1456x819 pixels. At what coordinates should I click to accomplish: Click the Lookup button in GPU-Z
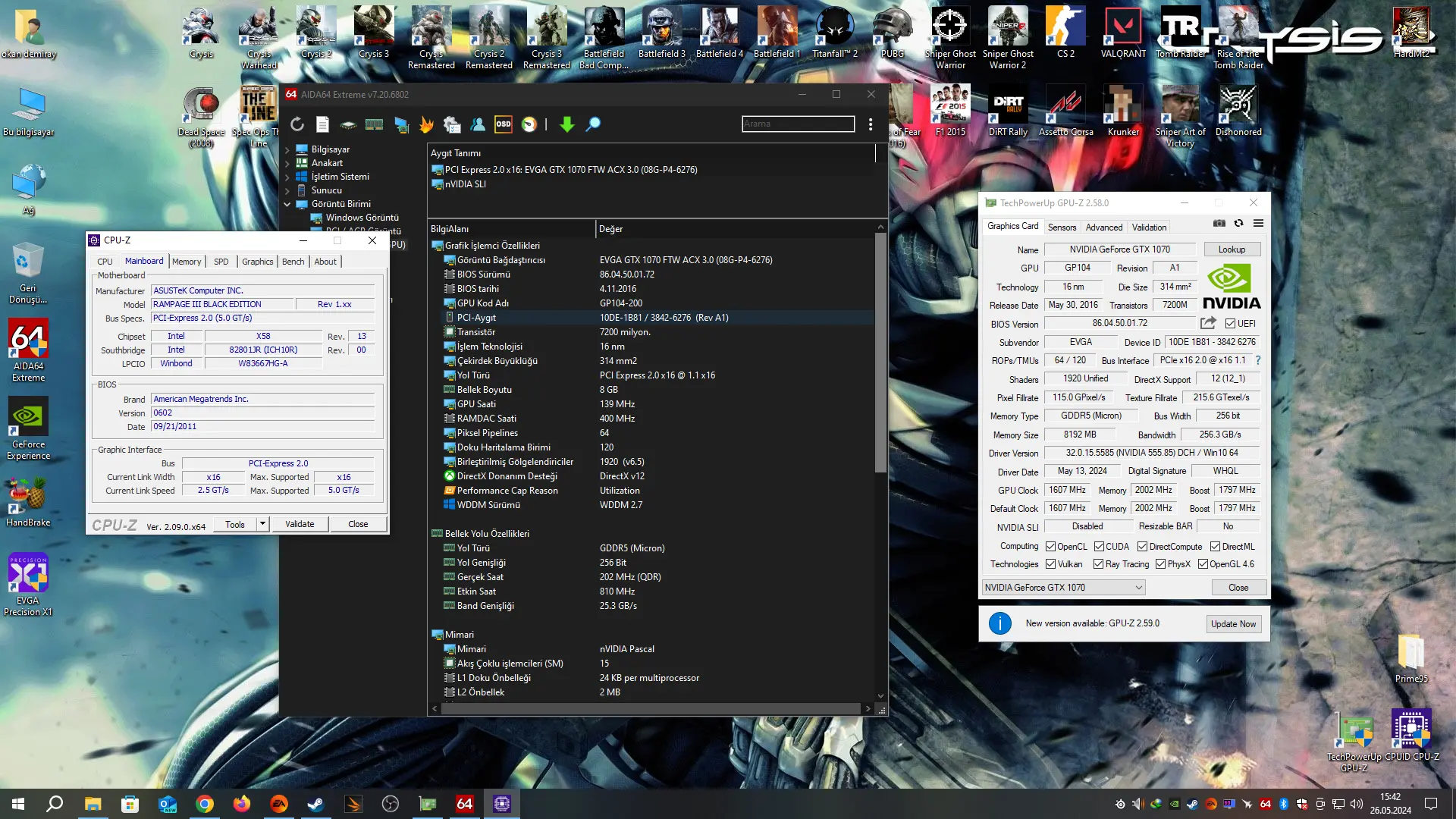[x=1232, y=249]
